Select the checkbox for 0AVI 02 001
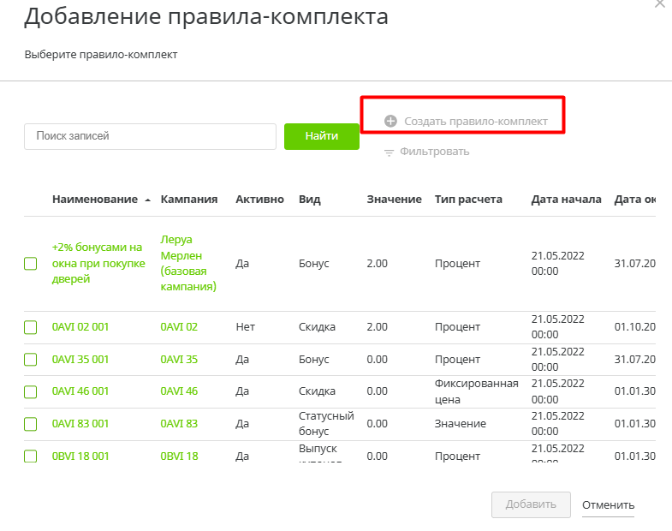 [x=31, y=327]
